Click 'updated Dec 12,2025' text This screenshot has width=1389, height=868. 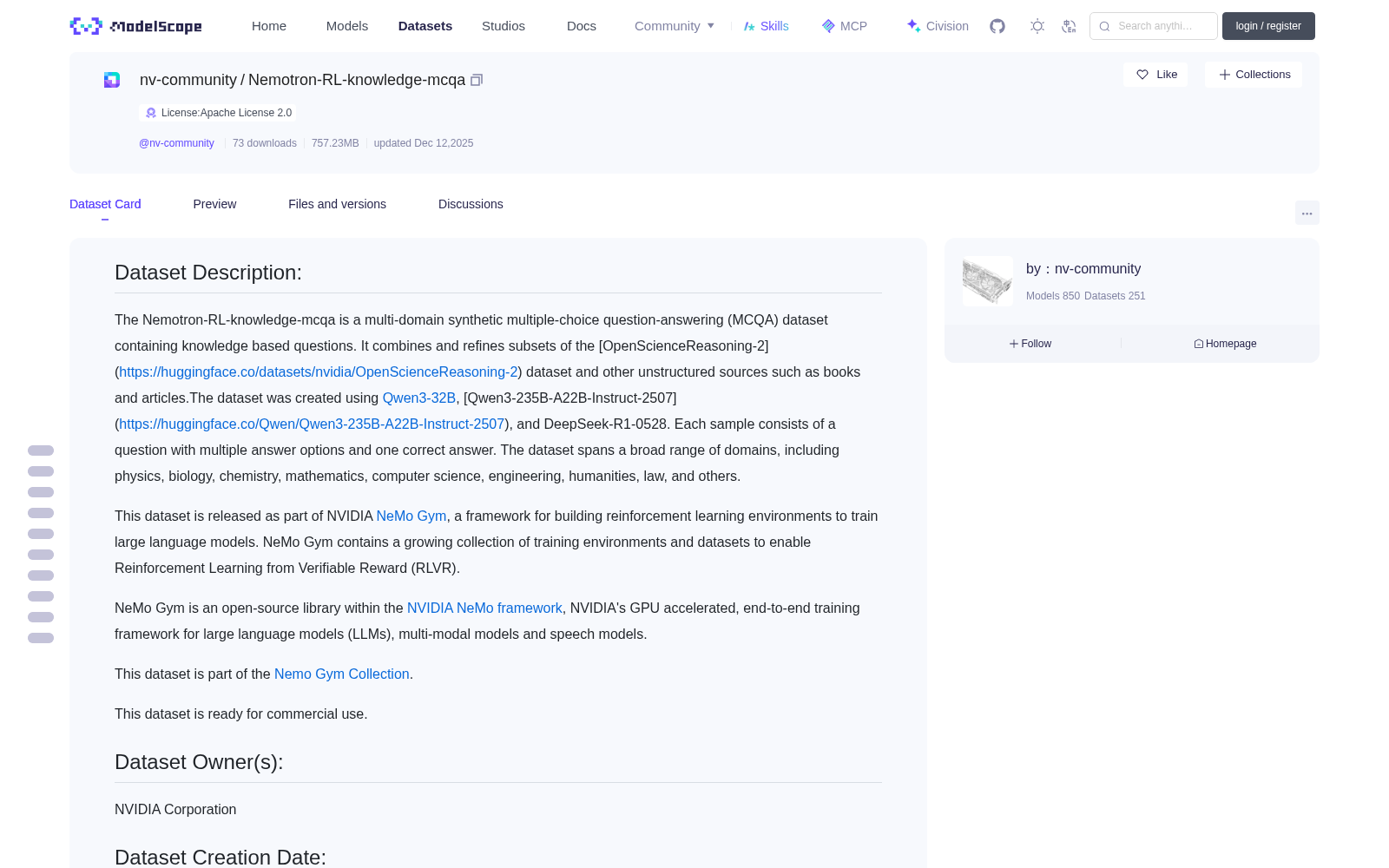point(424,143)
